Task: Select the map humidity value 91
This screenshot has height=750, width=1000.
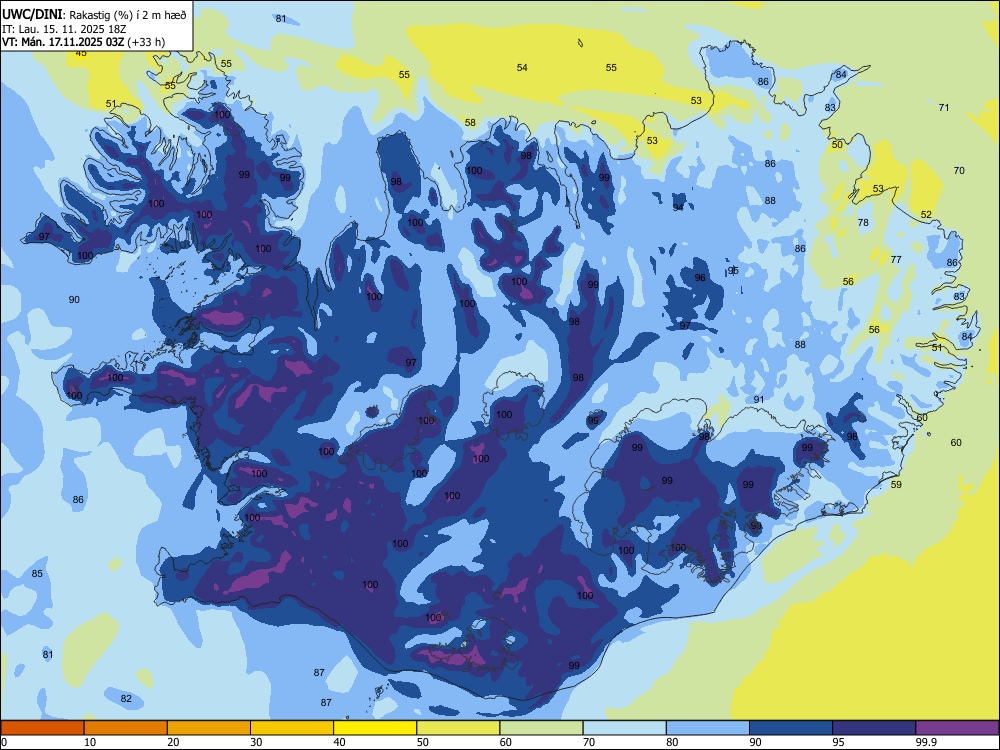Action: [759, 400]
